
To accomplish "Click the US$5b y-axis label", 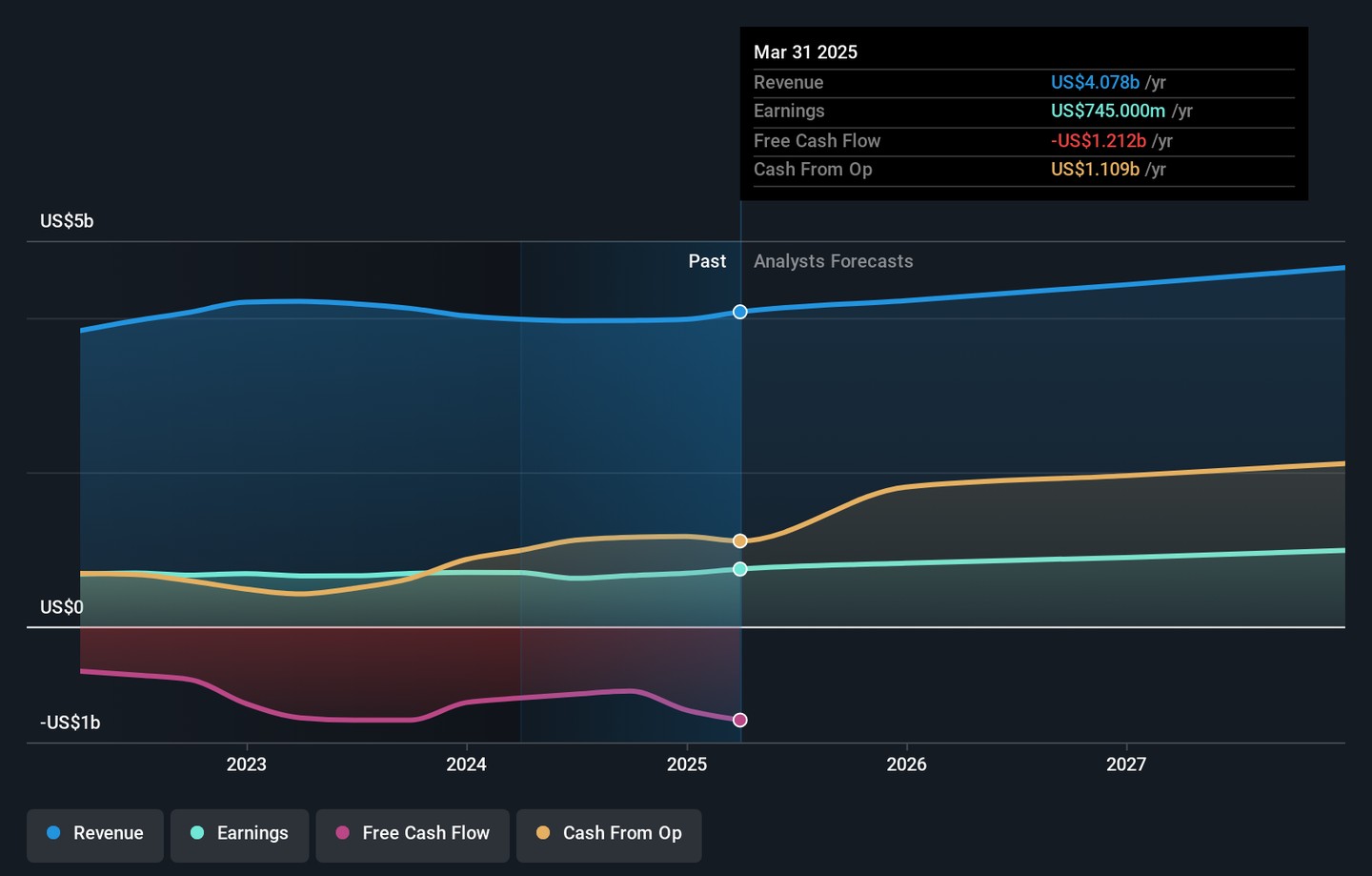I will (x=67, y=221).
